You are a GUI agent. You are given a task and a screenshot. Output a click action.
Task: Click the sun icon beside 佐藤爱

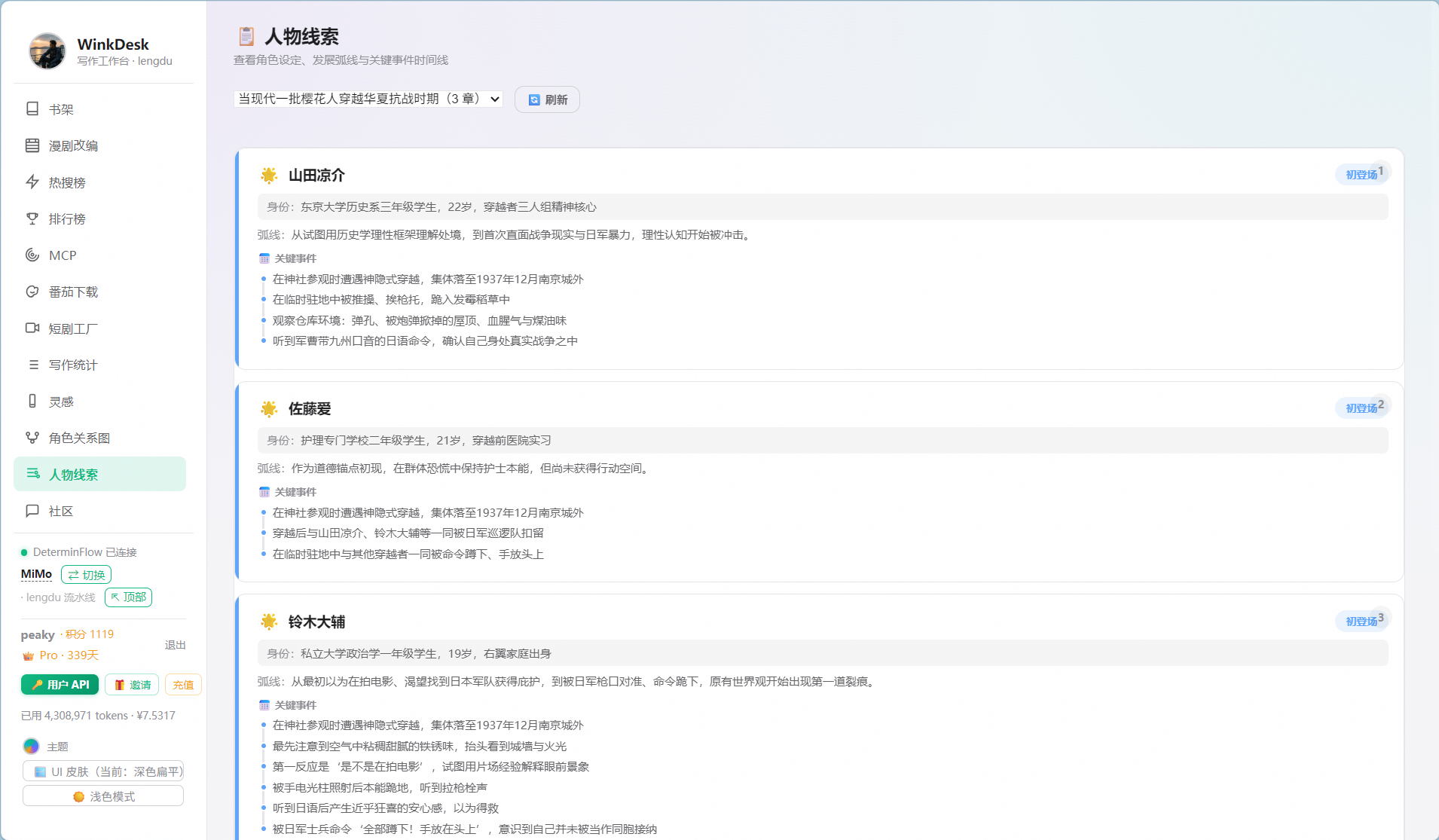(269, 409)
